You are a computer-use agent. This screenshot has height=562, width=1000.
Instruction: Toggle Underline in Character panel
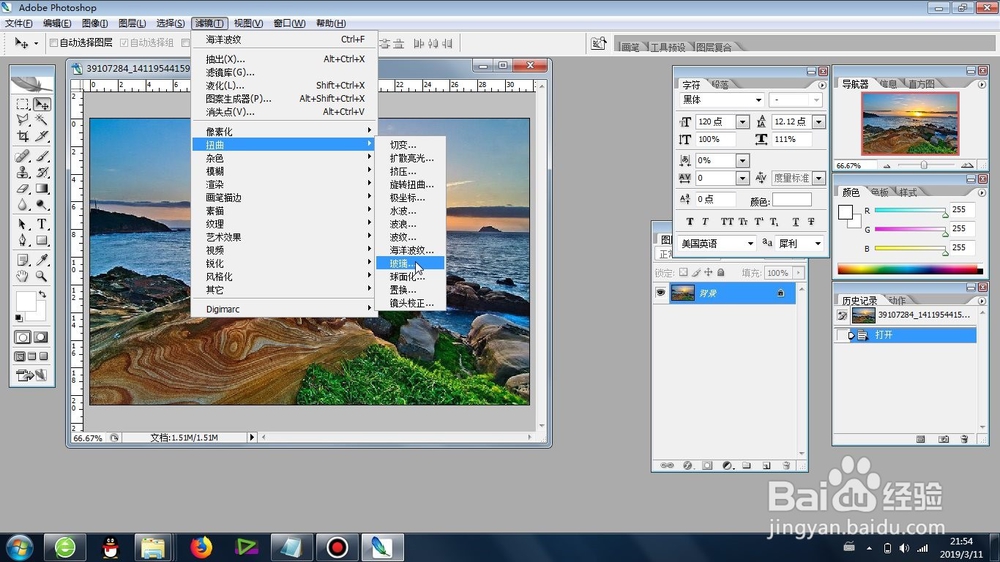(795, 221)
